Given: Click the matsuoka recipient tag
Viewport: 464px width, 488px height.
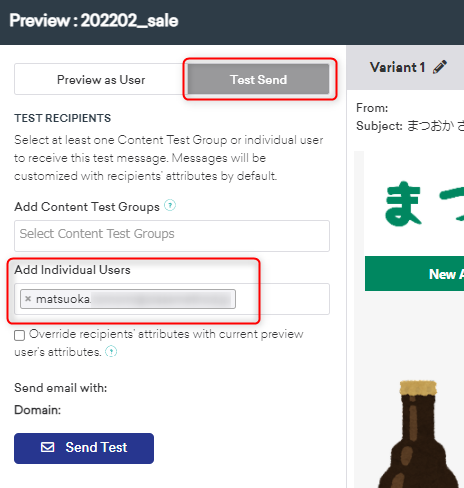Looking at the screenshot, I should point(128,299).
